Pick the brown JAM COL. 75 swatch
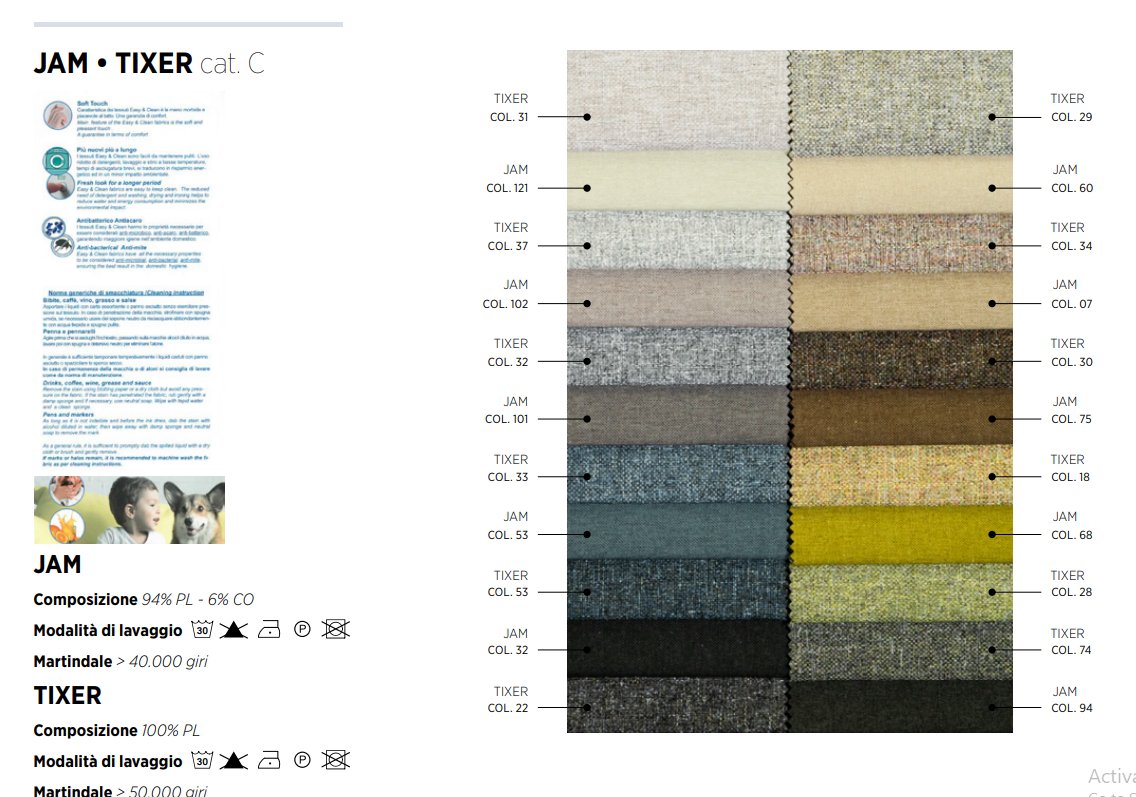 point(901,417)
